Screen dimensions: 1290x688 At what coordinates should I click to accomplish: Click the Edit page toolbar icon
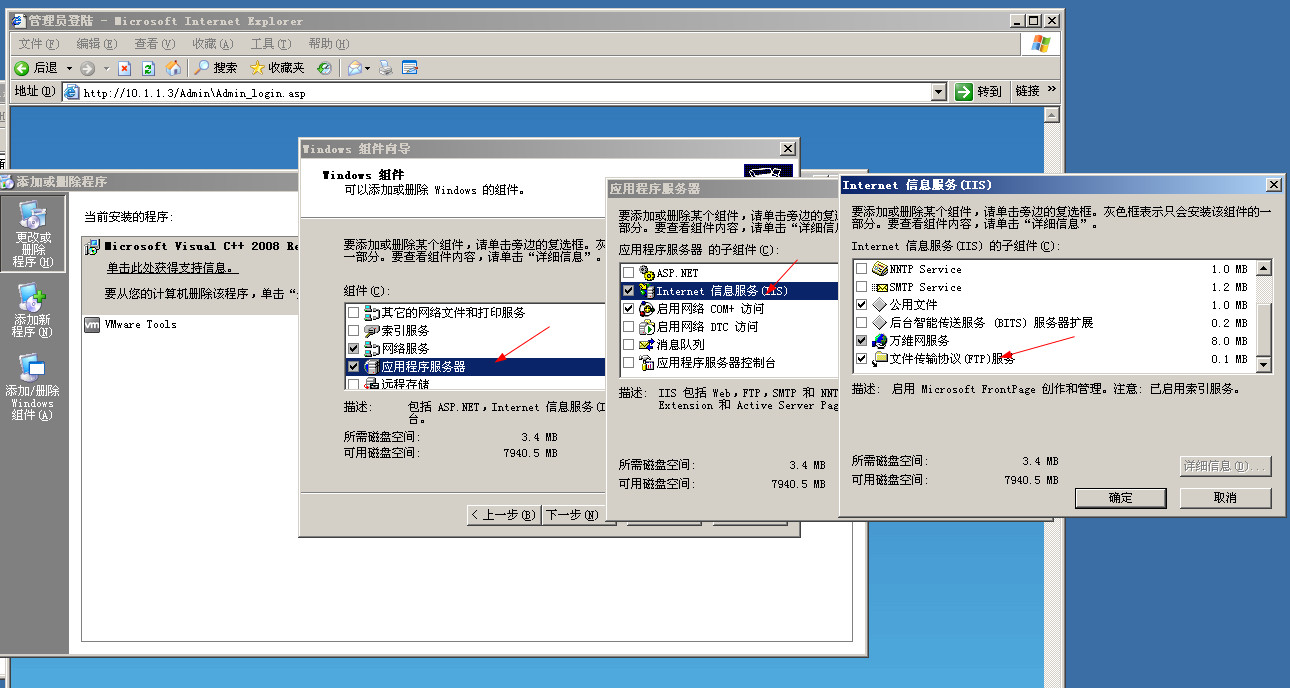[409, 68]
